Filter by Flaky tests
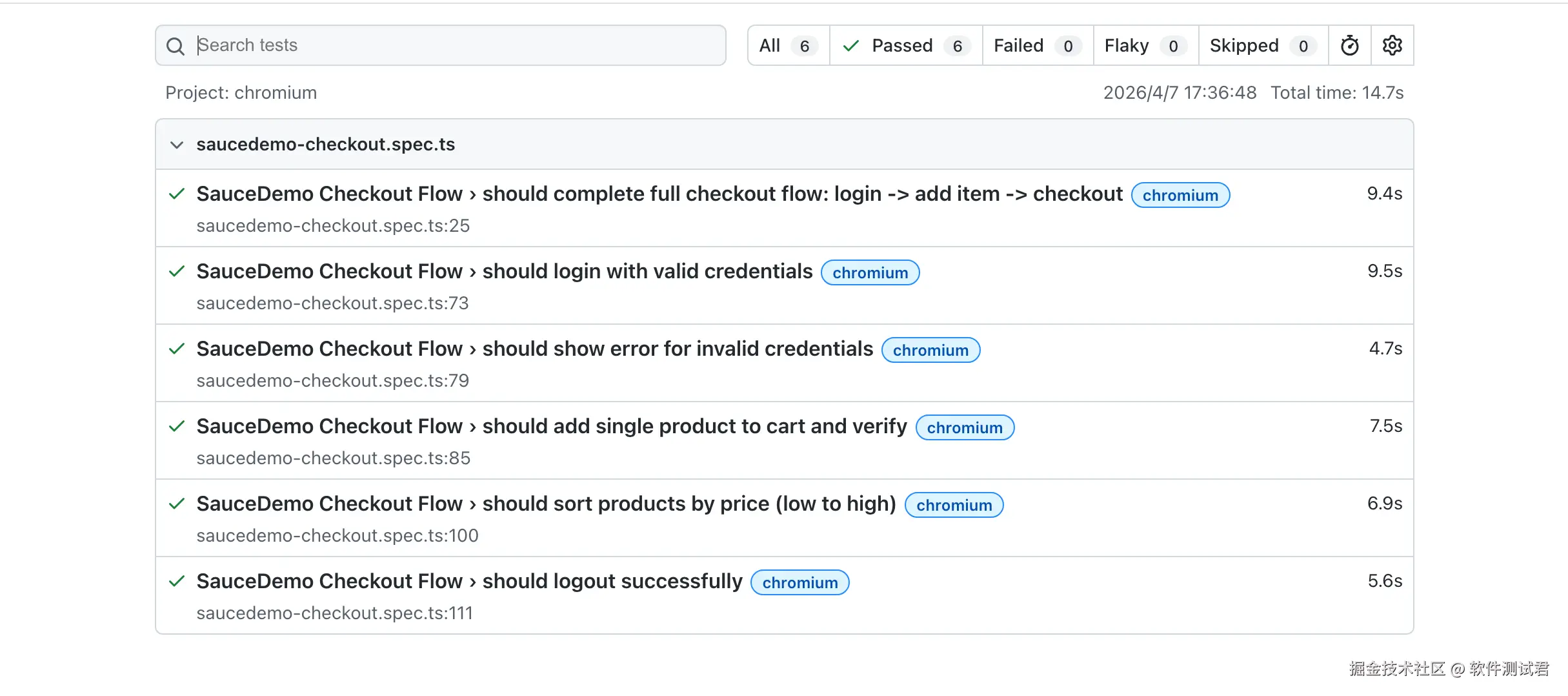The width and height of the screenshot is (1568, 696). pyautogui.click(x=1145, y=46)
